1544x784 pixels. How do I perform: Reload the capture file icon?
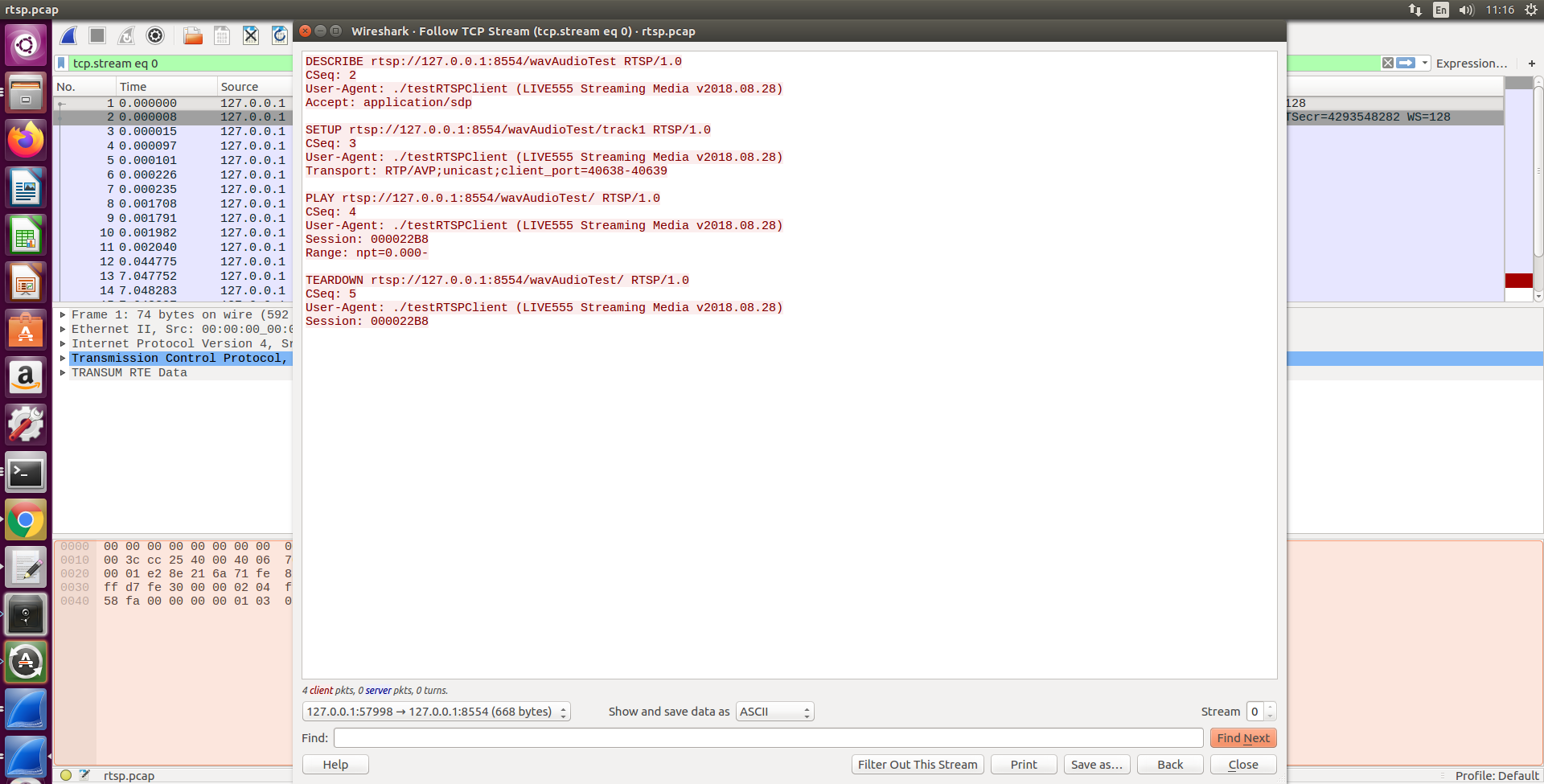click(x=279, y=35)
